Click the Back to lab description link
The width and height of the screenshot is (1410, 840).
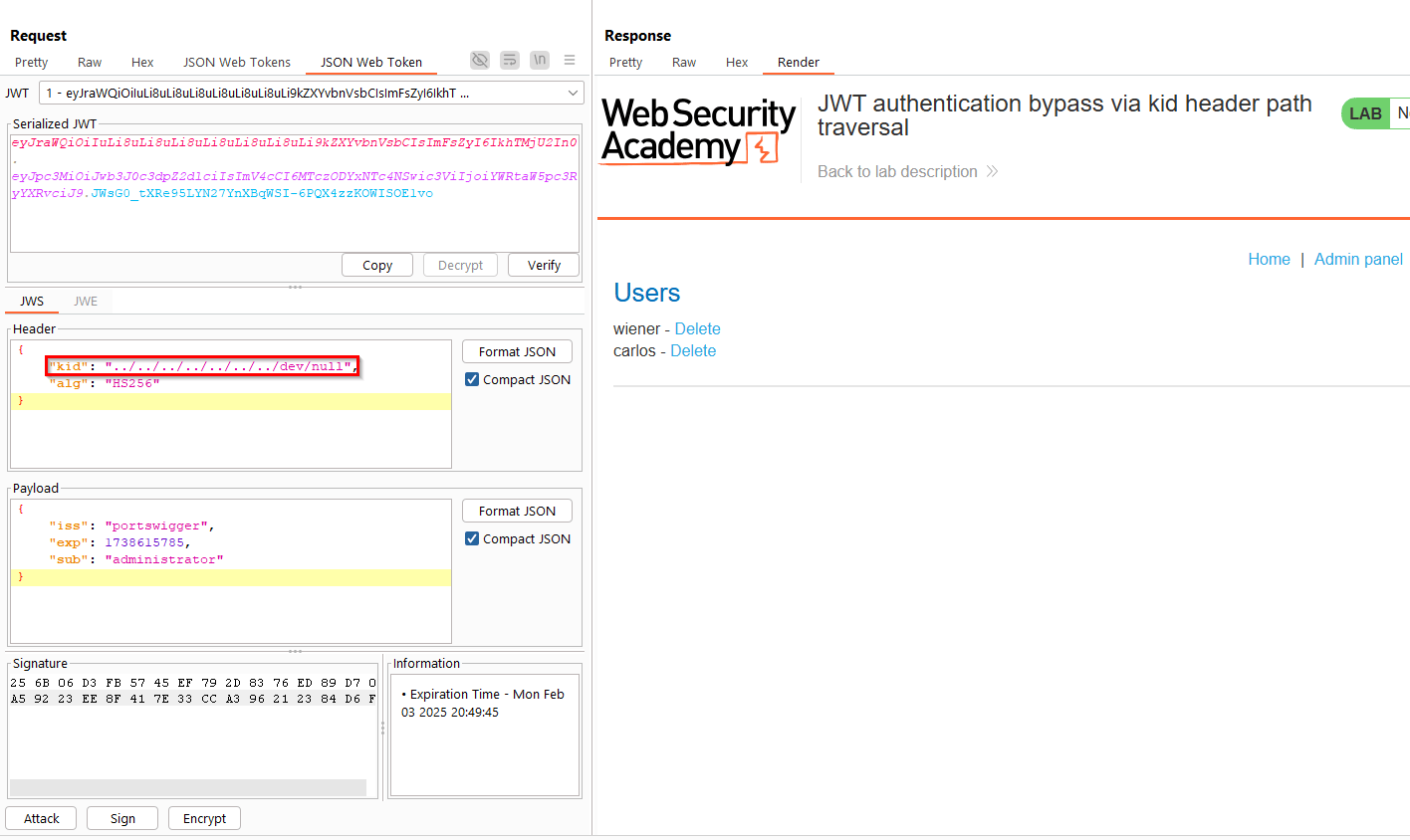(897, 171)
